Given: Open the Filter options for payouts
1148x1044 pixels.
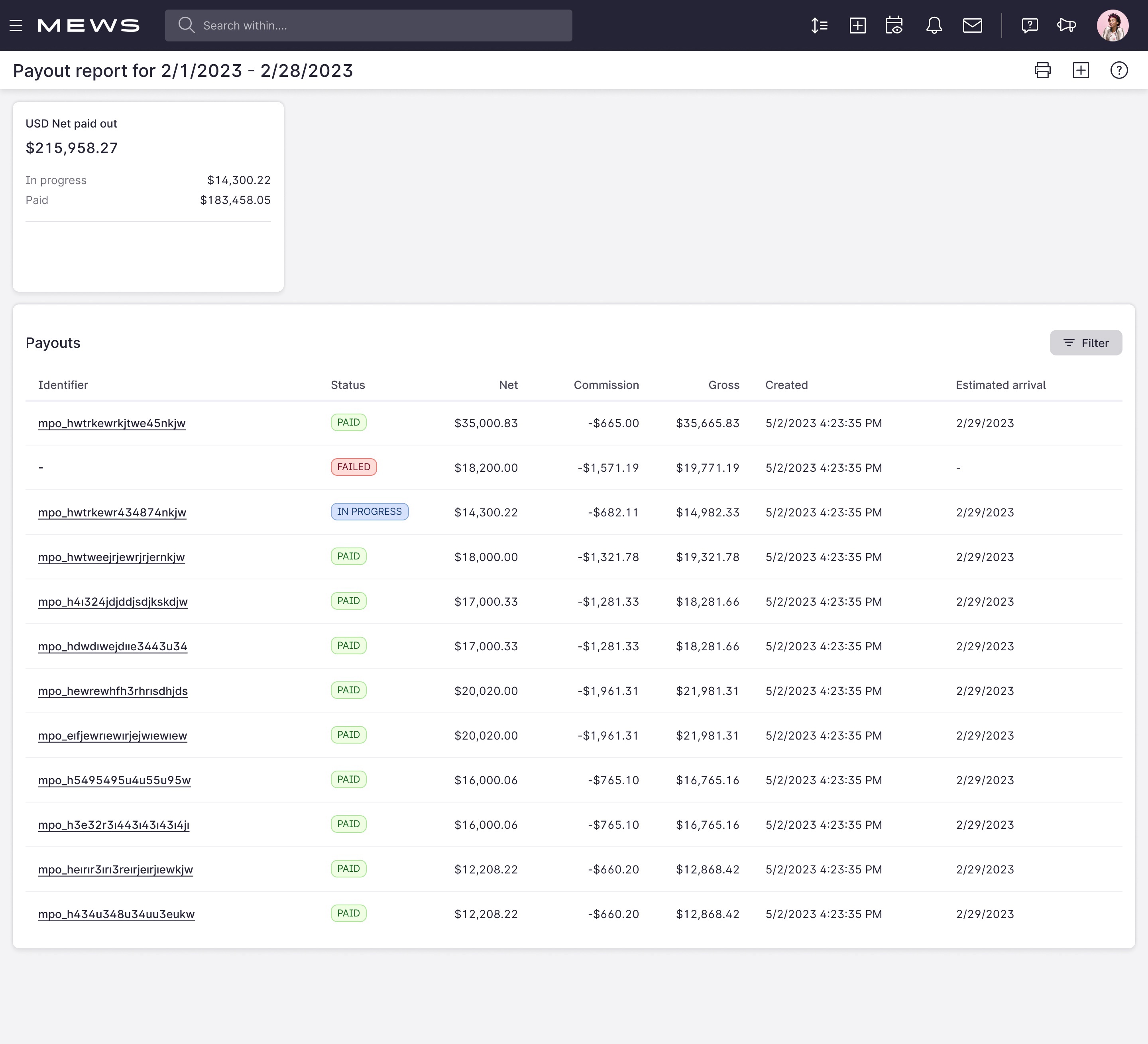Looking at the screenshot, I should [1085, 343].
